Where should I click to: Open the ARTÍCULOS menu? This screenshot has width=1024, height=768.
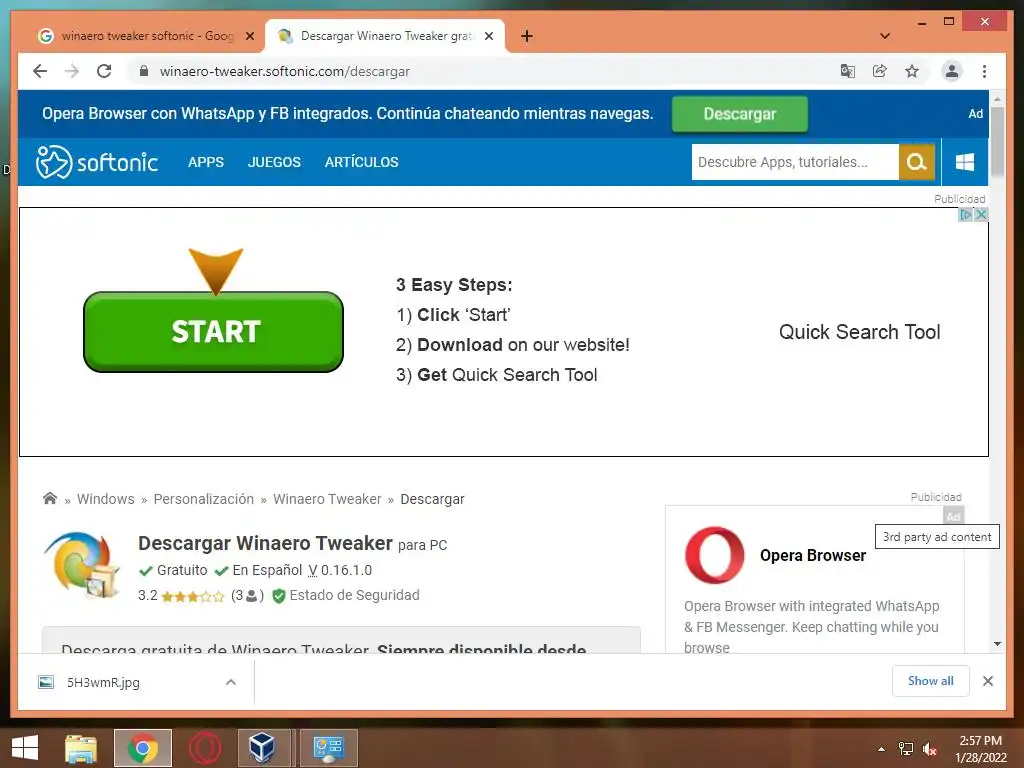tap(361, 162)
